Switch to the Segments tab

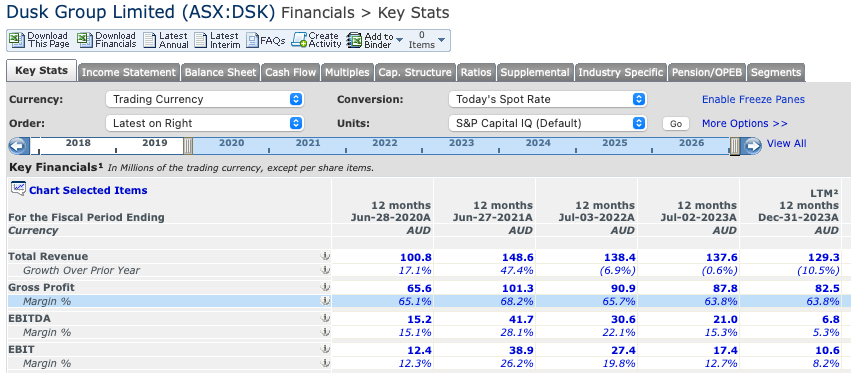776,72
